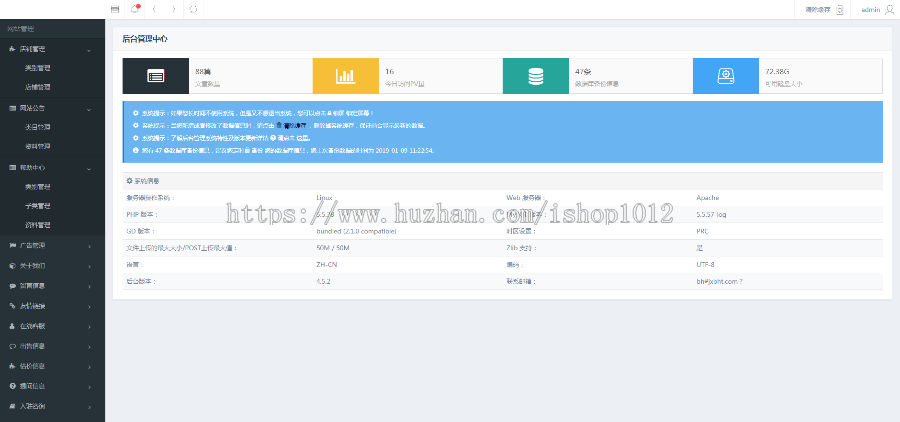Open 栏目管理 under 网站公告
900x422 pixels.
pyautogui.click(x=37, y=127)
